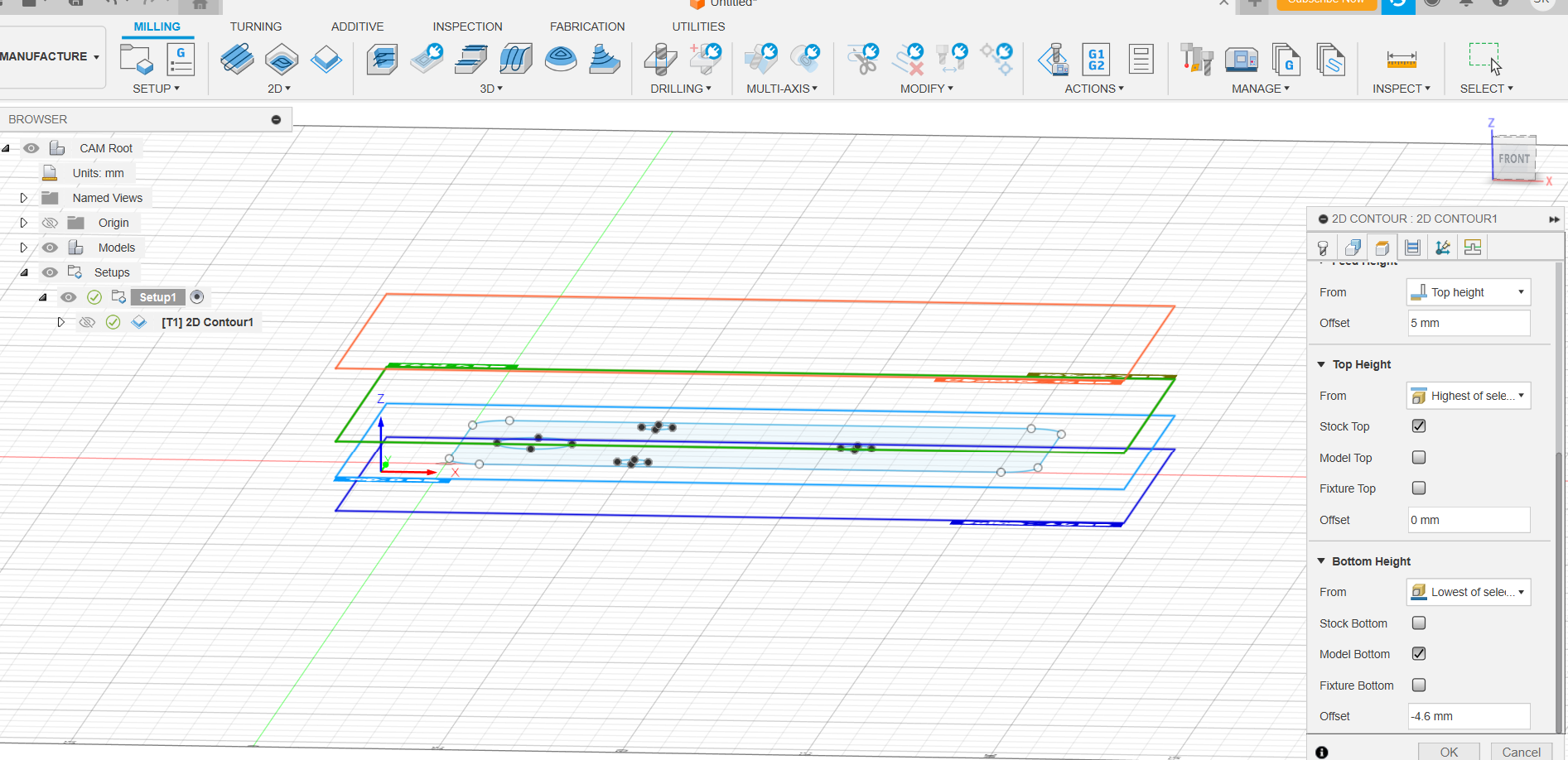Open the MANUFACTURE workspace dropdown
This screenshot has height=760, width=1568.
pos(50,56)
